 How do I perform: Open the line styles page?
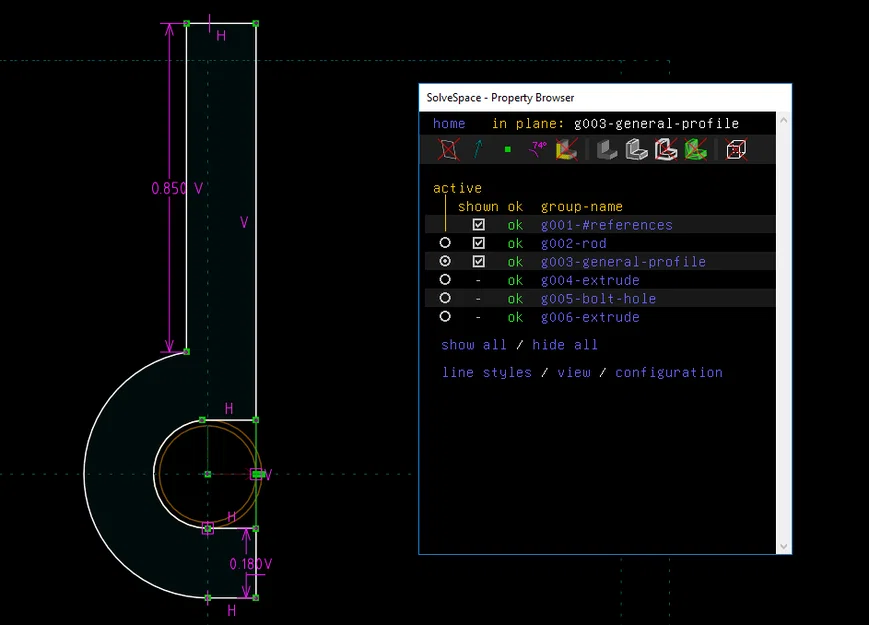(x=487, y=373)
